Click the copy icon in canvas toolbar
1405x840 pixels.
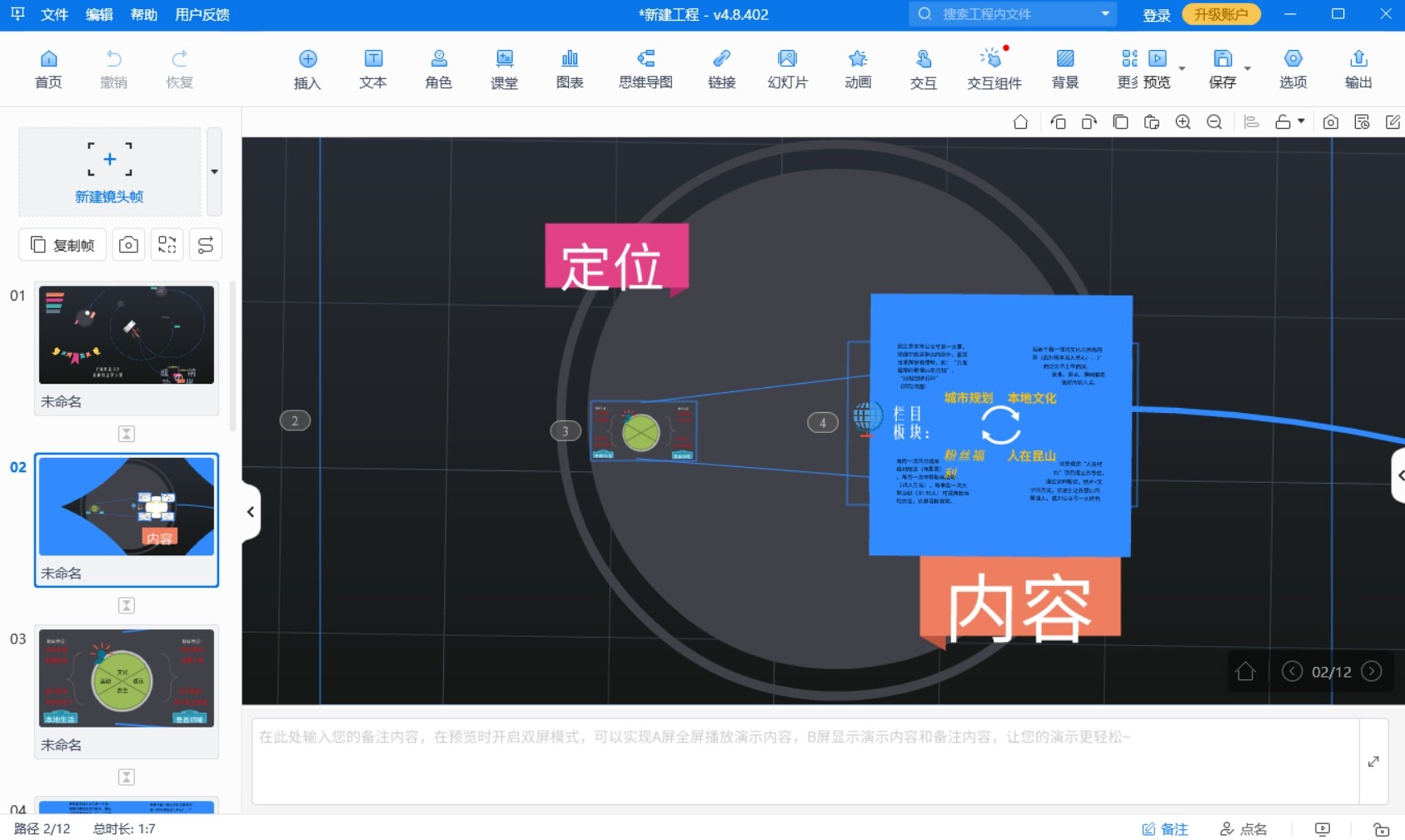coord(1121,122)
